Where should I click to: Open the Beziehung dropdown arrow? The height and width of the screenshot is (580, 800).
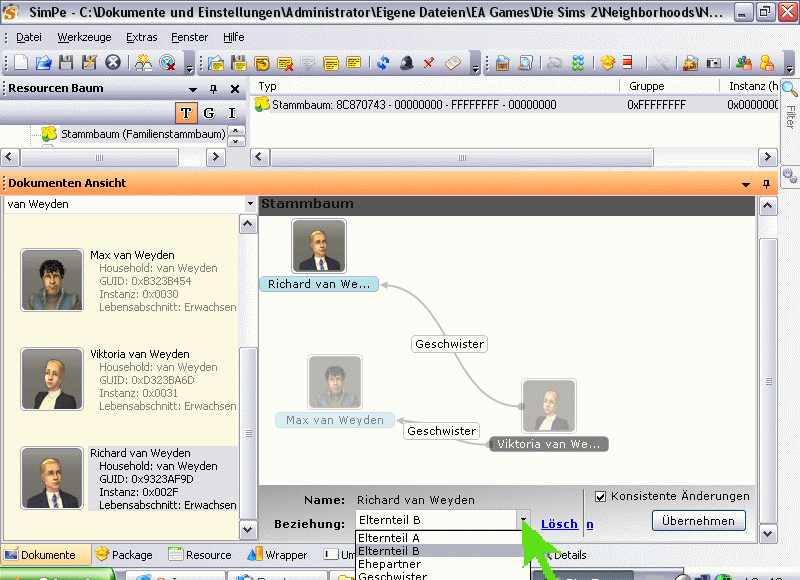tap(523, 521)
